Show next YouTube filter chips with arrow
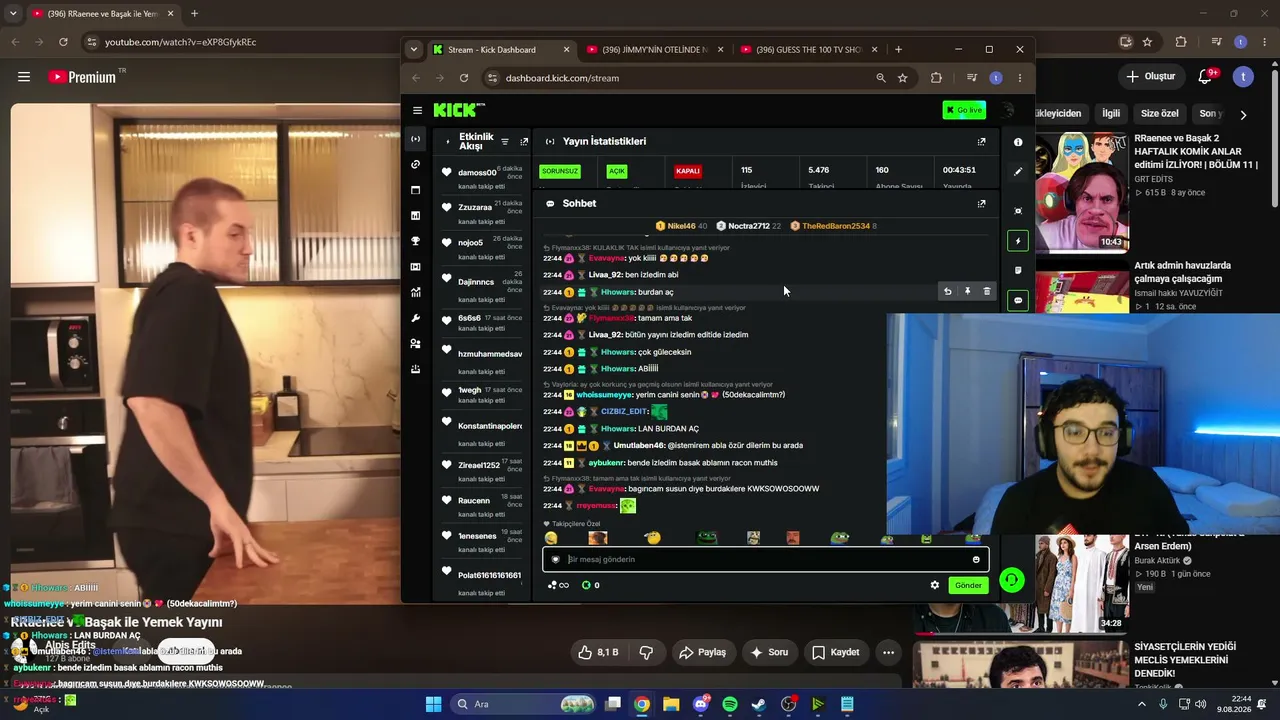Image resolution: width=1280 pixels, height=720 pixels. click(1243, 114)
